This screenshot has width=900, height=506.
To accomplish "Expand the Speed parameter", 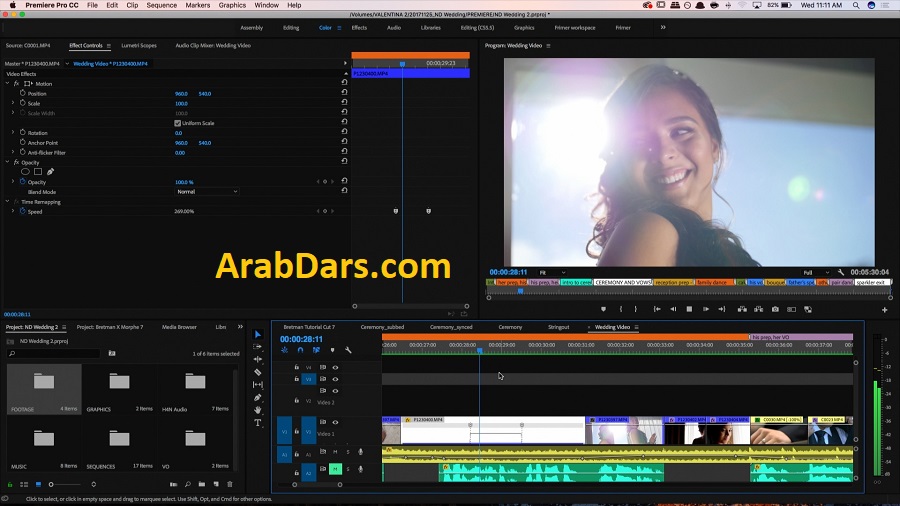I will click(x=13, y=211).
